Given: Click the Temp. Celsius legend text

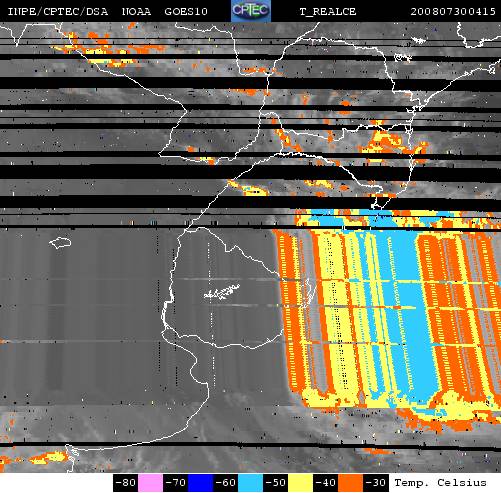Looking at the screenshot, I should coord(440,483).
